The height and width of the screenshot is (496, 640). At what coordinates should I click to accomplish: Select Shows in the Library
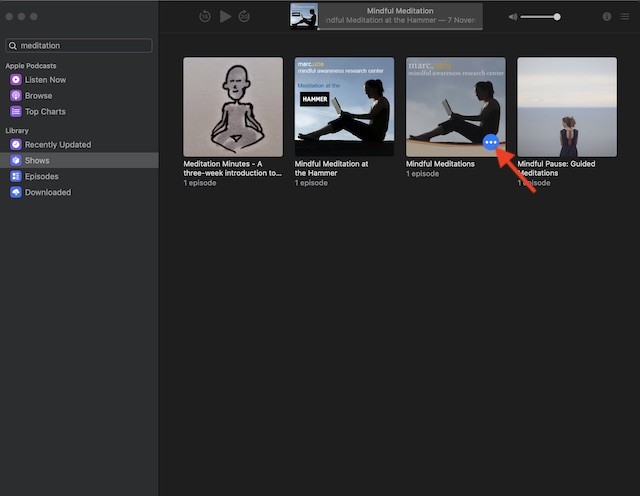79,160
